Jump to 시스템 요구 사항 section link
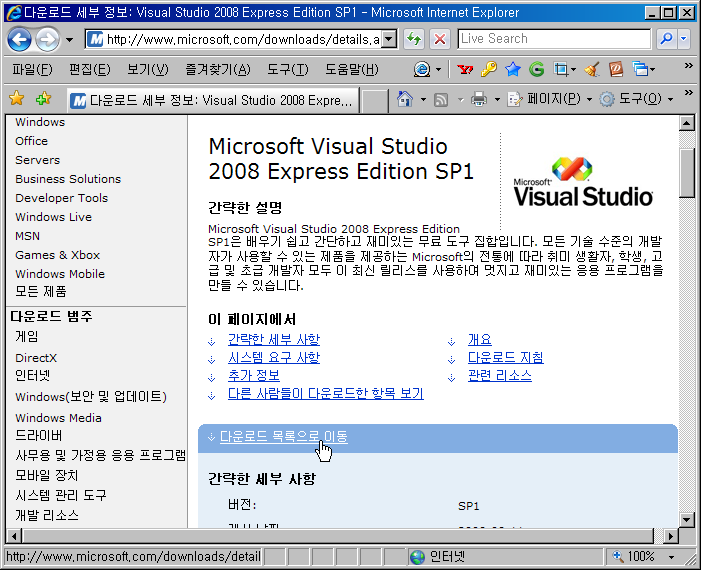The width and height of the screenshot is (701, 570). (274, 358)
